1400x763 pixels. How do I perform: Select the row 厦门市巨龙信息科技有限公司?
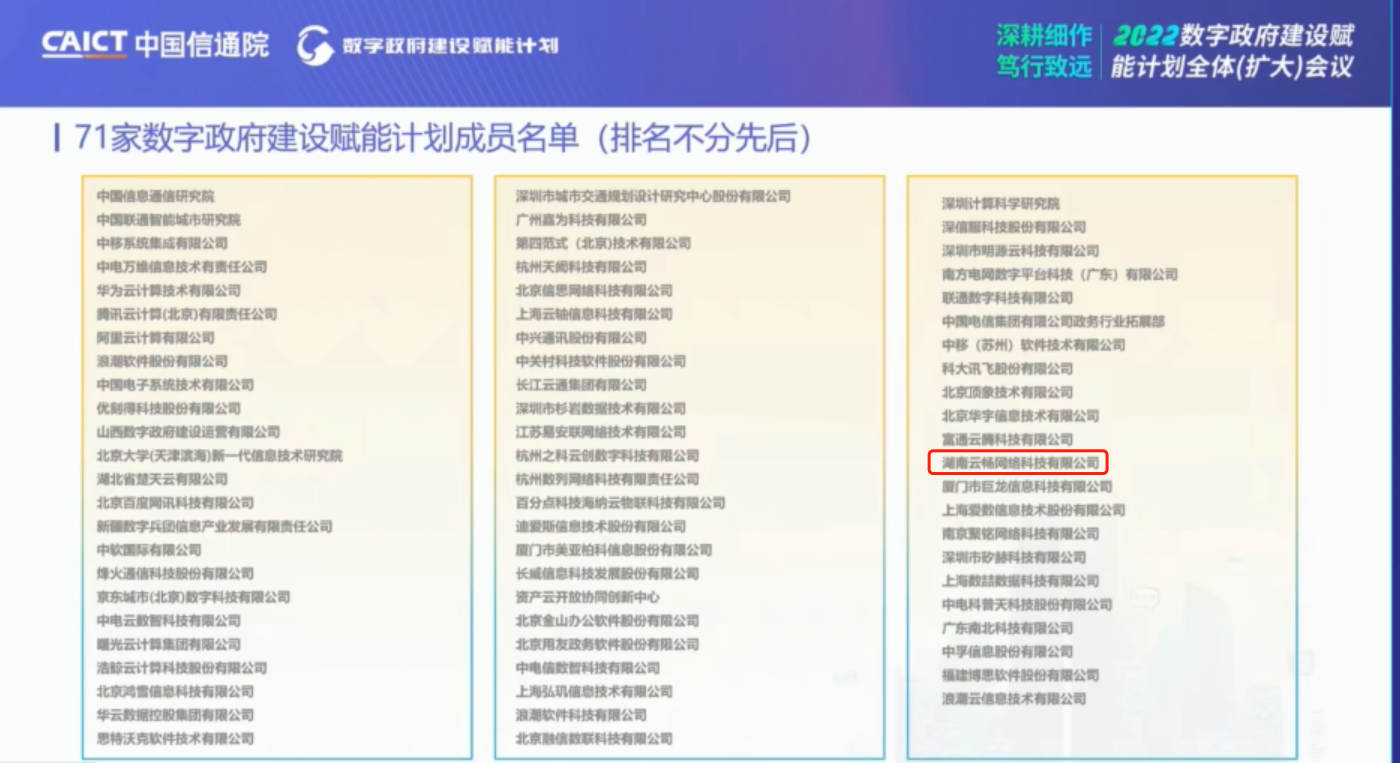(x=1026, y=487)
